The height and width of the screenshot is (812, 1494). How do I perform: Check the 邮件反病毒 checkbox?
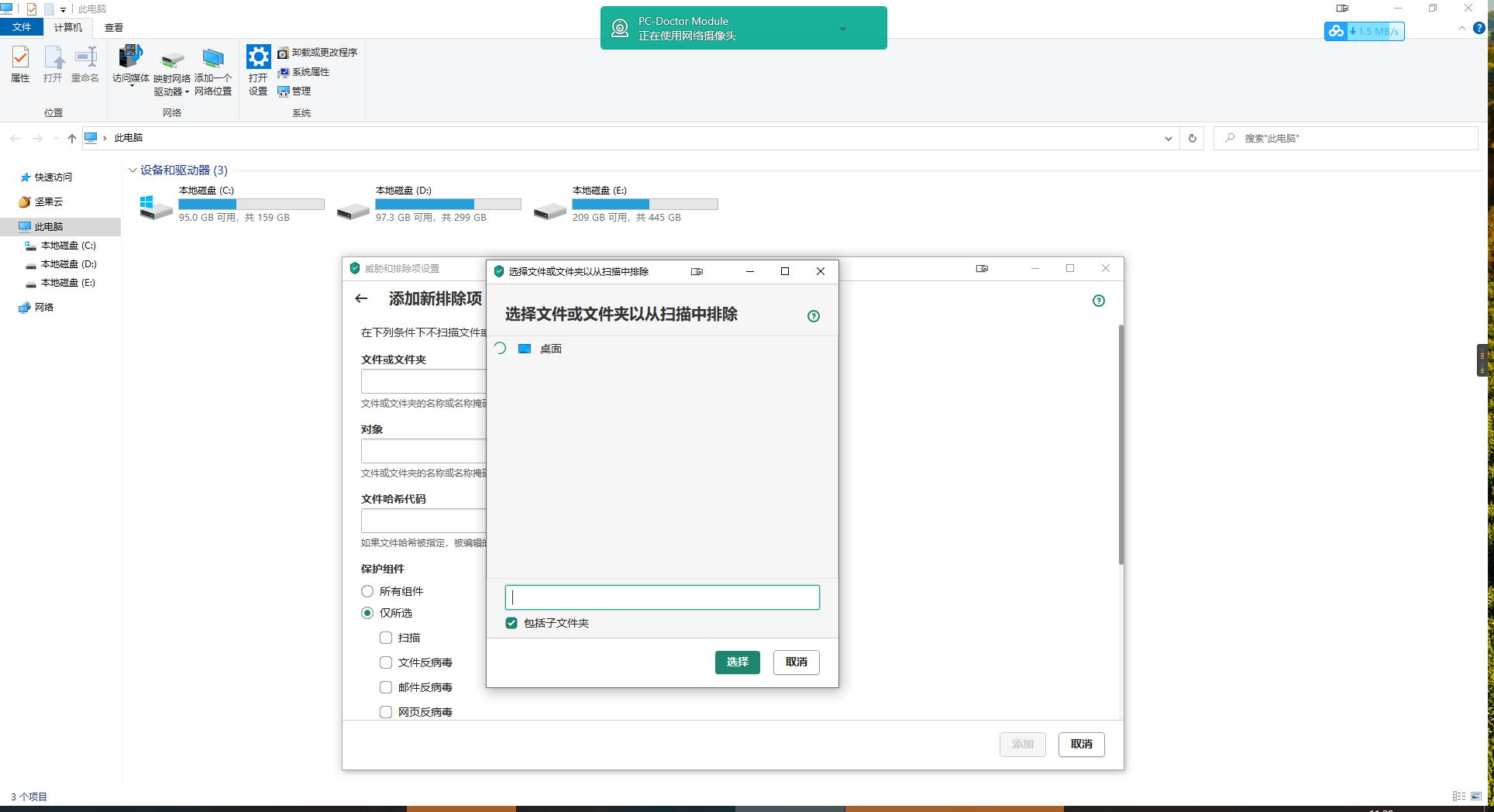coord(386,687)
